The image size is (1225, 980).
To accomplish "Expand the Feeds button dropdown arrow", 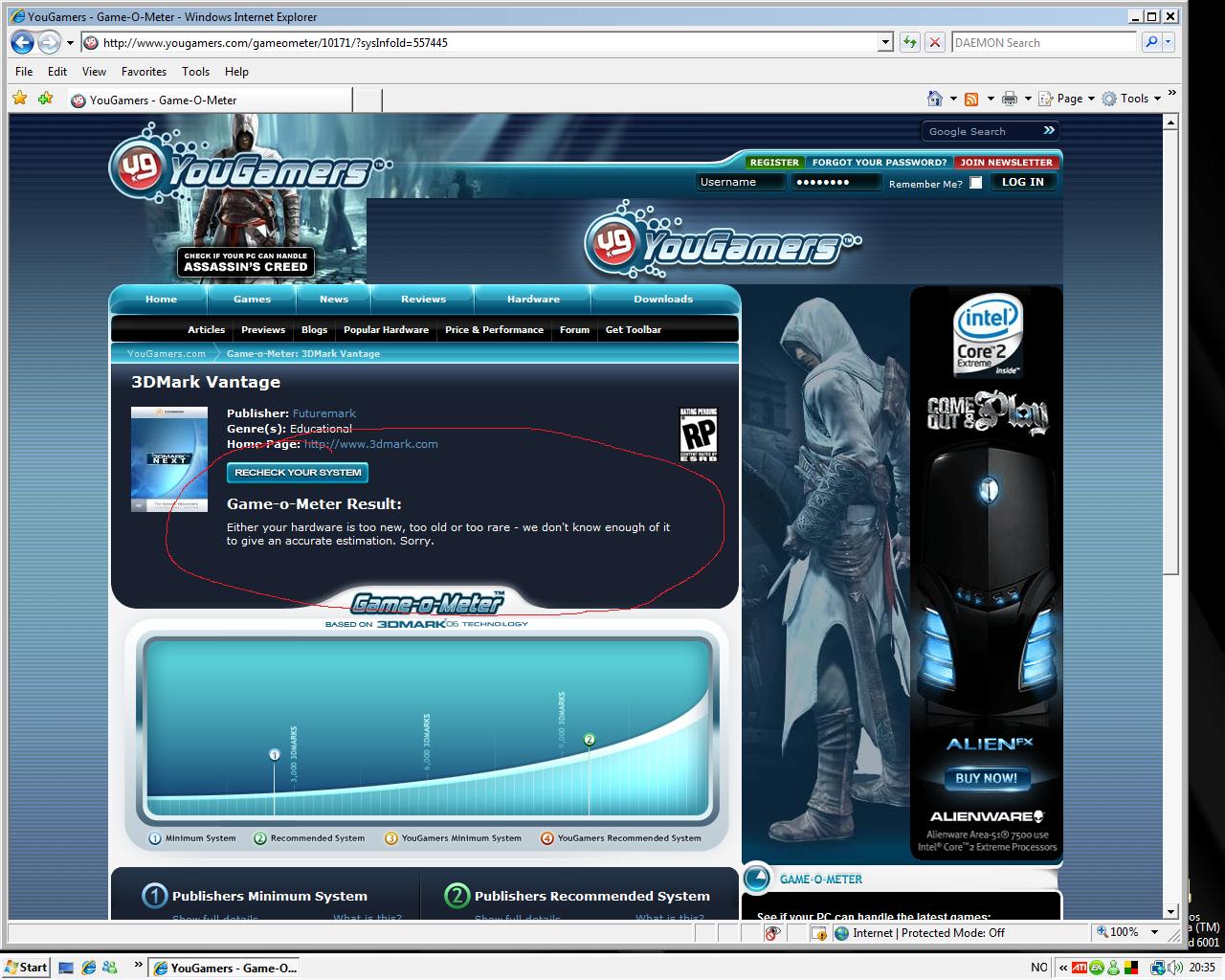I will click(x=990, y=99).
